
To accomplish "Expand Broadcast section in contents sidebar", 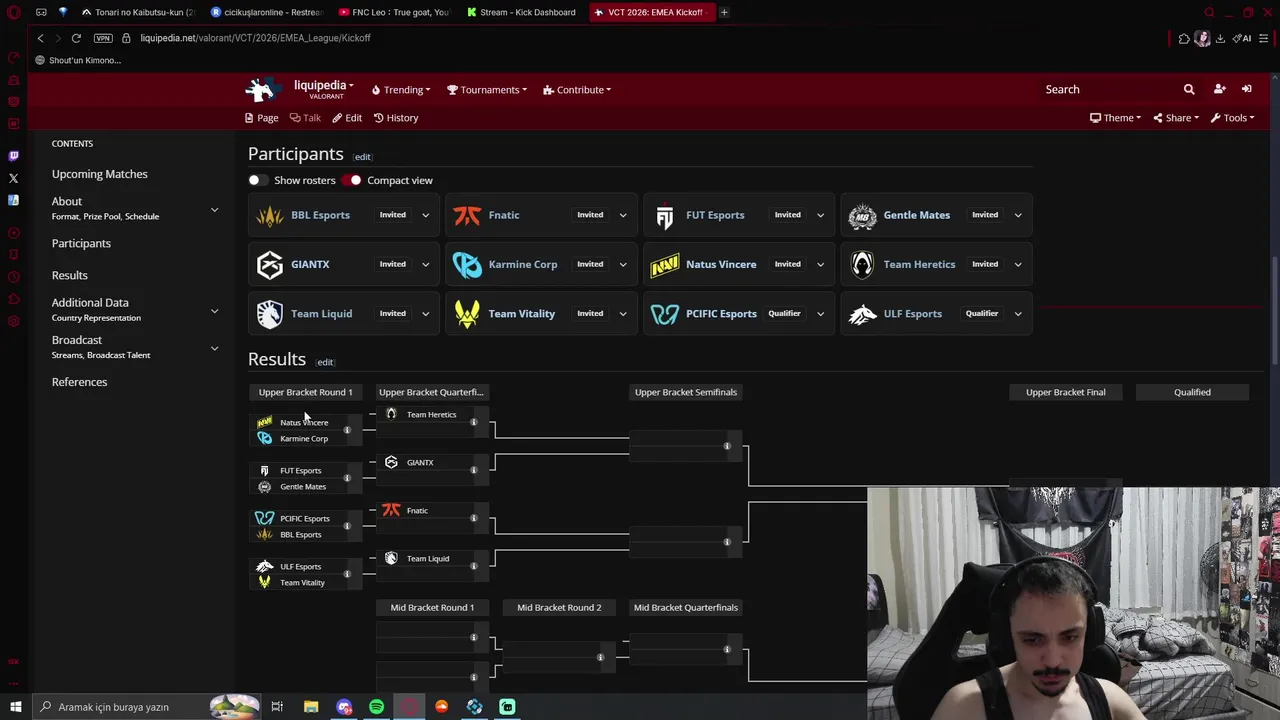I will point(214,348).
